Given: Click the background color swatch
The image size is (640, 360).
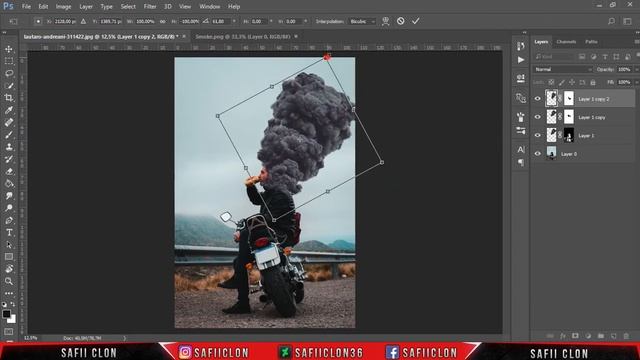Looking at the screenshot, I should coord(12,319).
